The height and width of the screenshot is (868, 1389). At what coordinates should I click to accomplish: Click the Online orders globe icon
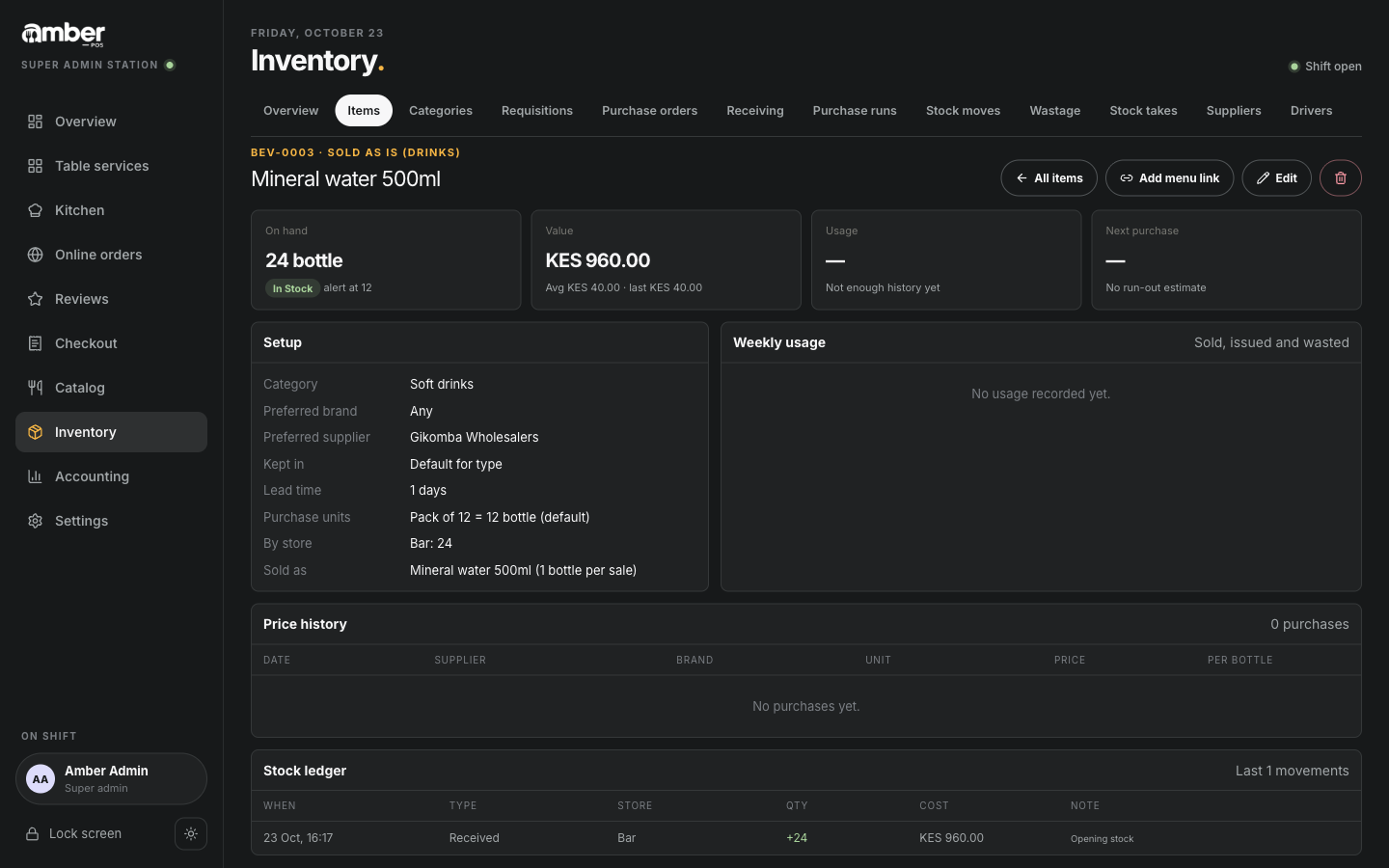[x=35, y=255]
